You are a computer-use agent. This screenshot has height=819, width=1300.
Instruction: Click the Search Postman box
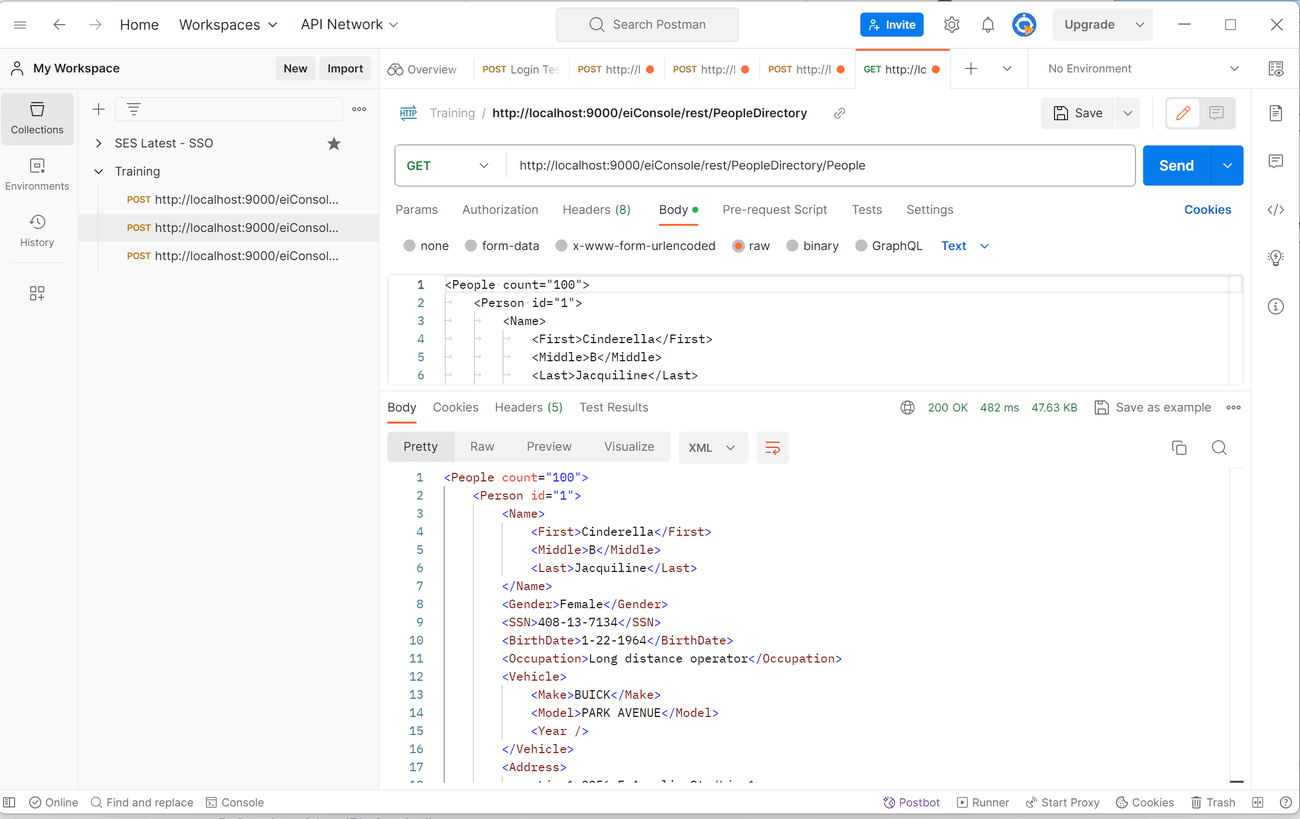tap(647, 24)
